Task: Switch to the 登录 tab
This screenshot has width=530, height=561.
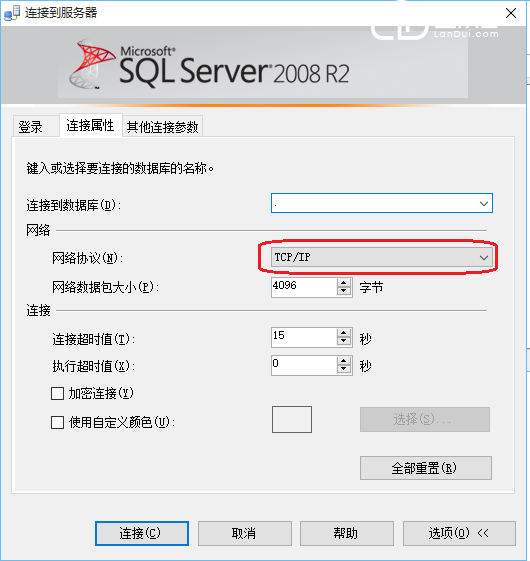Action: pyautogui.click(x=31, y=127)
